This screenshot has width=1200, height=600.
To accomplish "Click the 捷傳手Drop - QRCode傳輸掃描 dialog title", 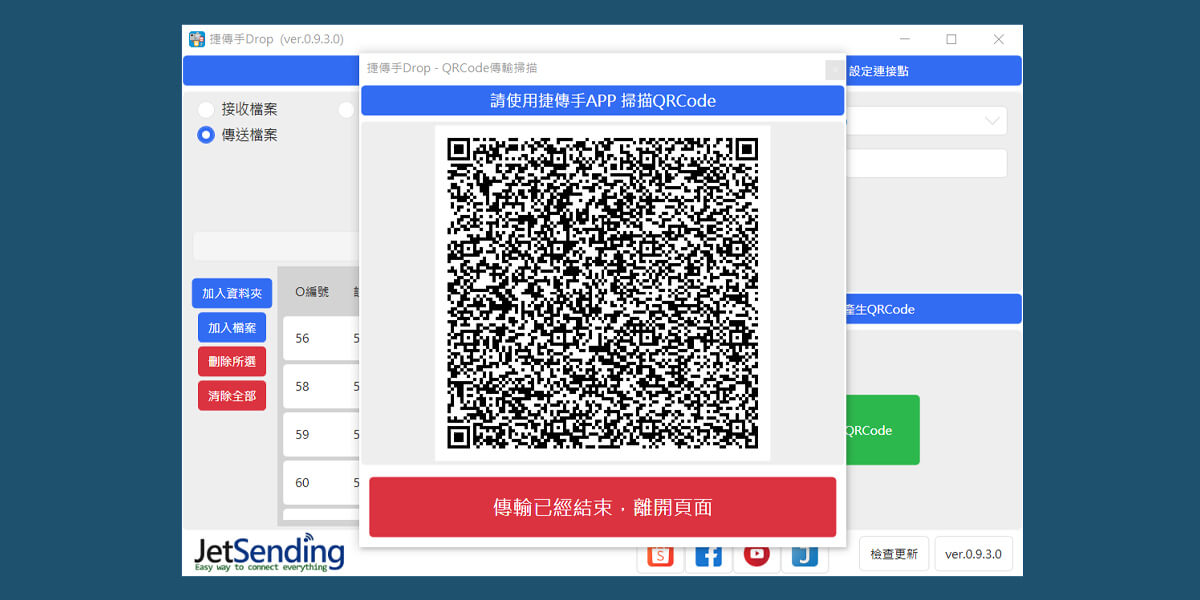I will click(452, 68).
